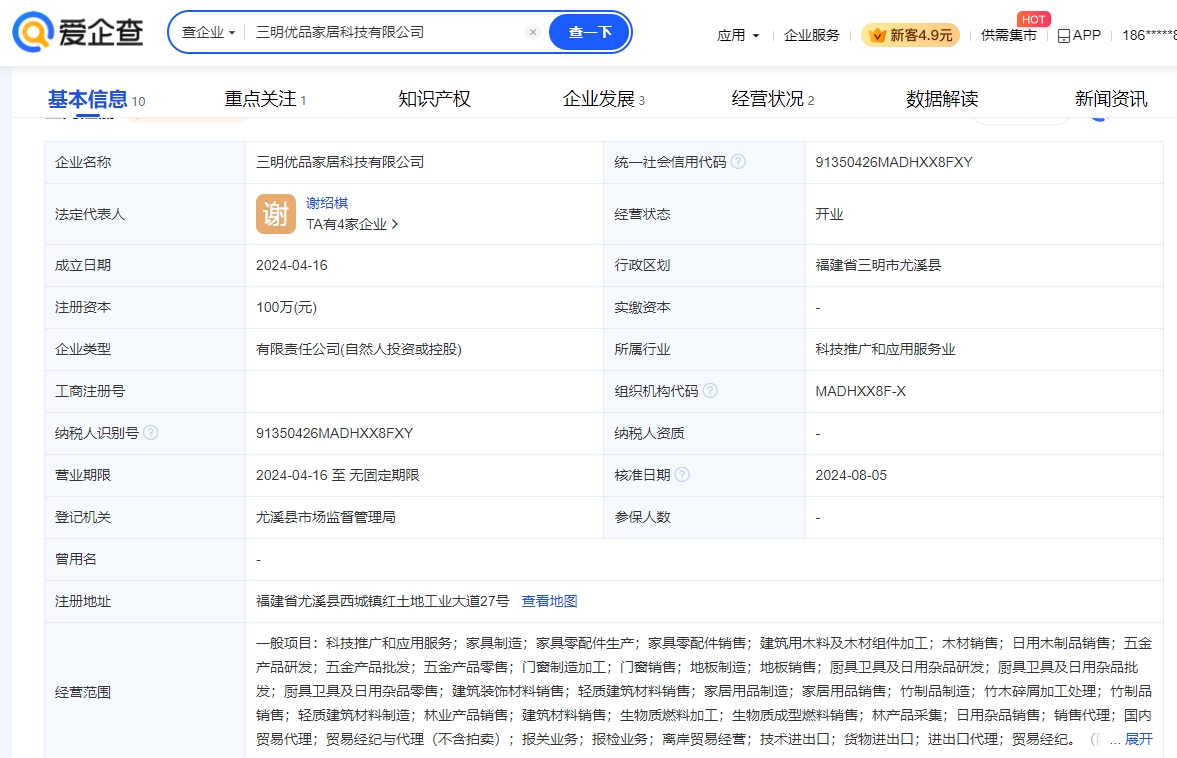Open the 知识产权 tab
This screenshot has width=1177, height=758.
tap(435, 99)
